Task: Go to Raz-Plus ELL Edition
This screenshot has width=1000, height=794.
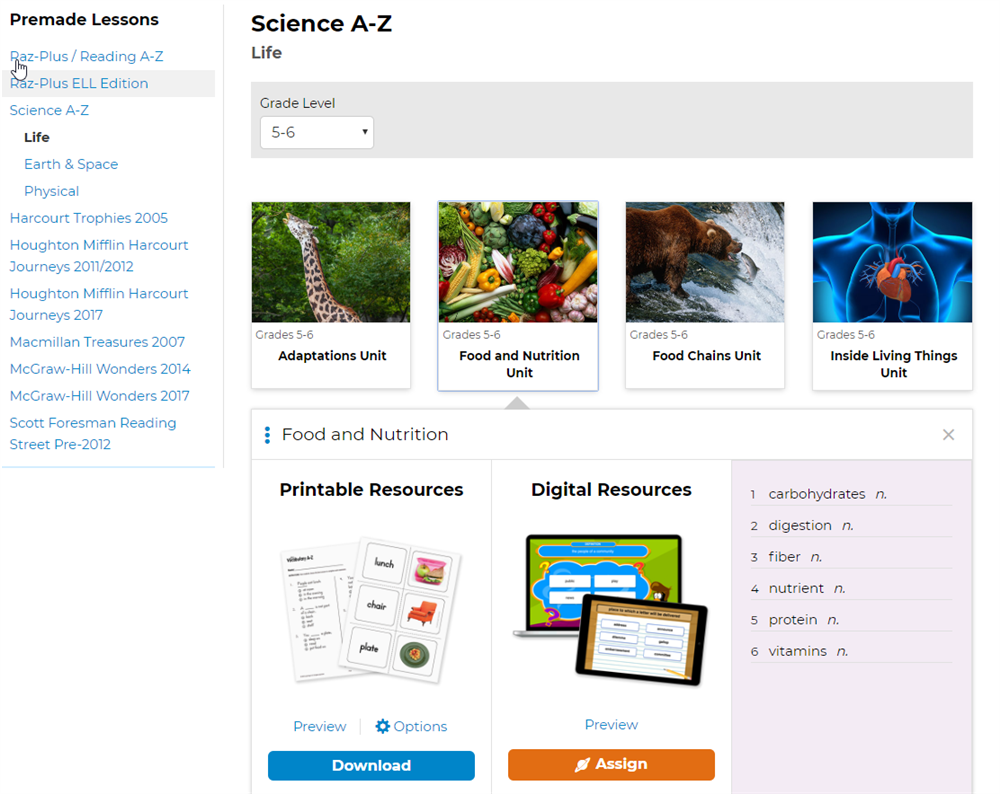Action: pos(79,83)
